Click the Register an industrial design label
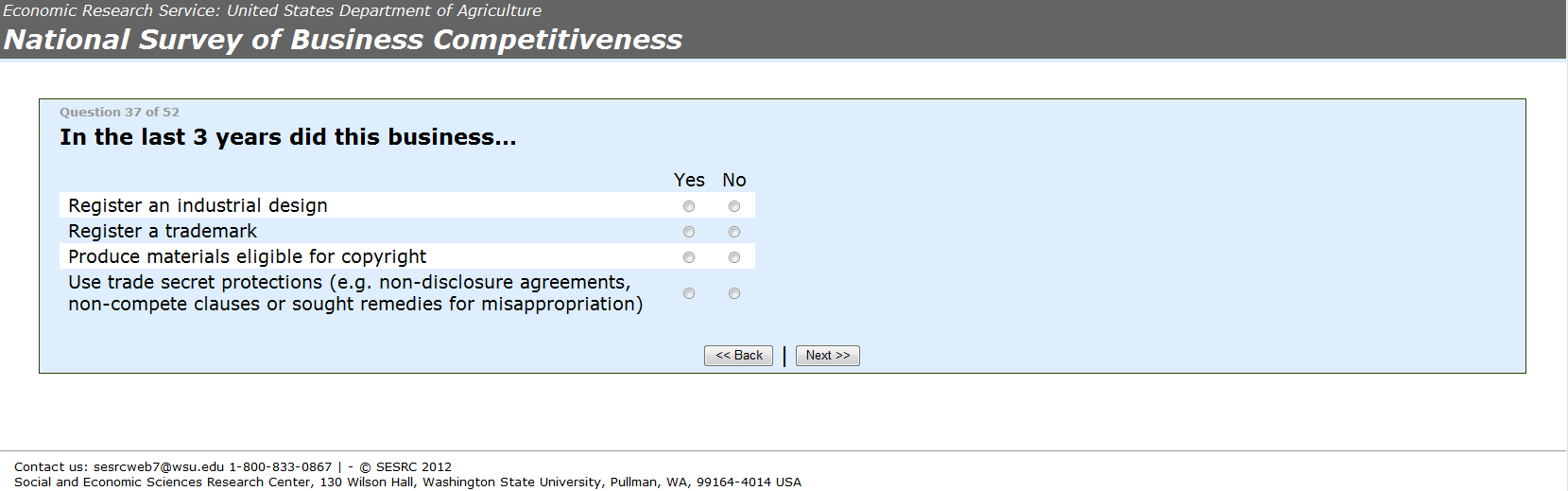The width and height of the screenshot is (1568, 491). coord(198,206)
